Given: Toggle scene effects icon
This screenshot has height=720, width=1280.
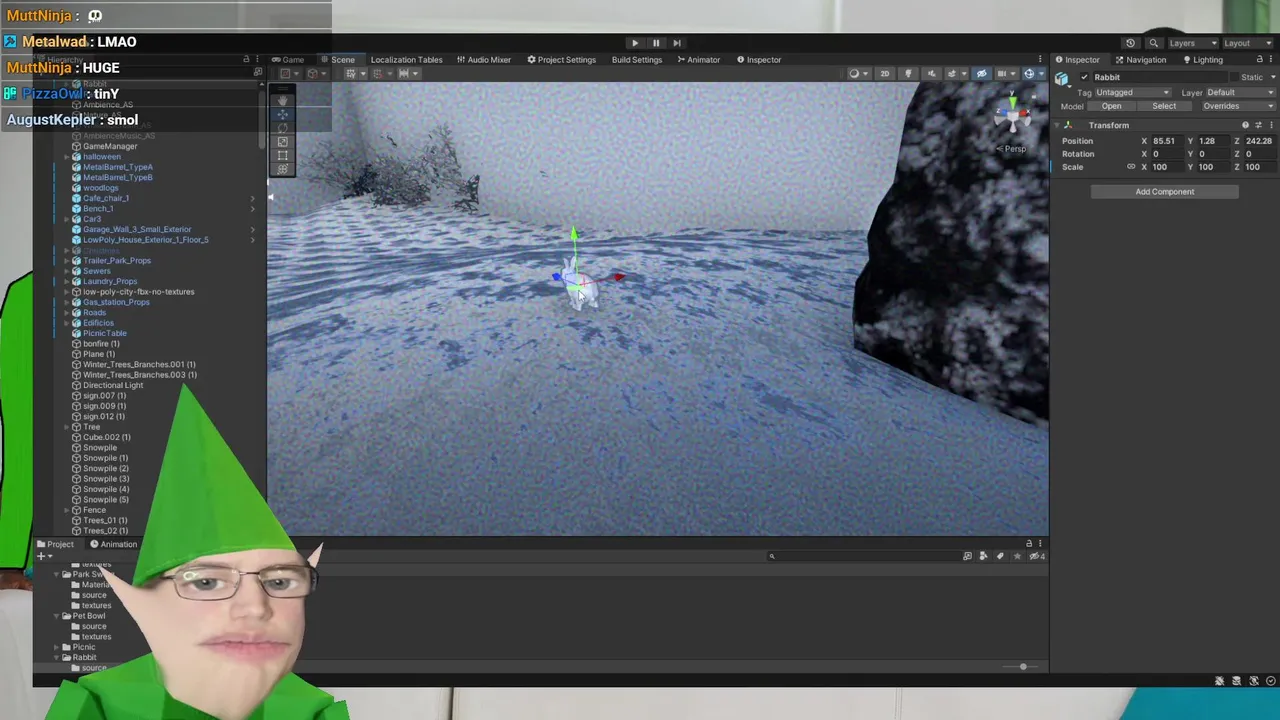Looking at the screenshot, I should coord(954,73).
